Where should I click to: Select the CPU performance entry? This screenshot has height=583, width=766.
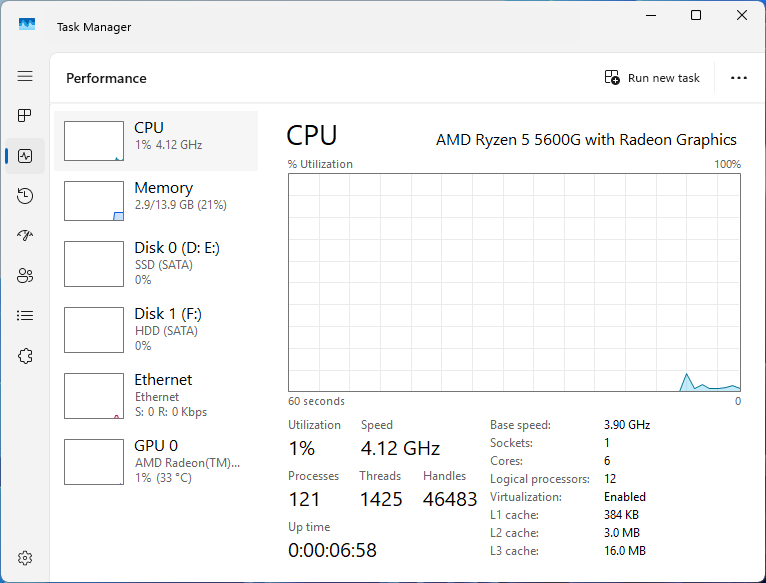[156, 141]
